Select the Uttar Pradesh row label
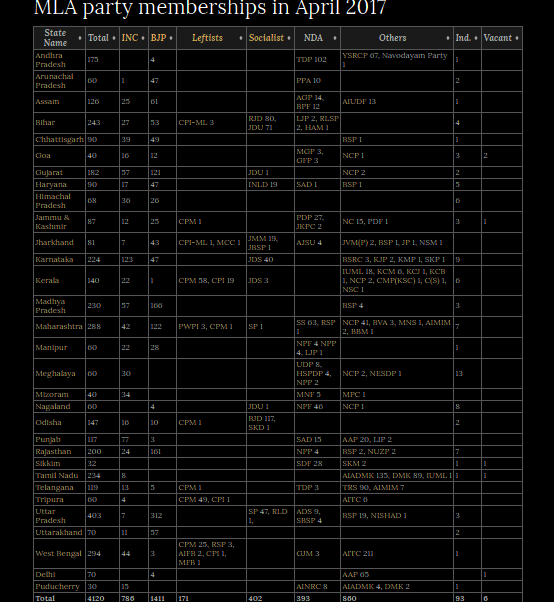Image resolution: width=554 pixels, height=602 pixels. click(59, 516)
